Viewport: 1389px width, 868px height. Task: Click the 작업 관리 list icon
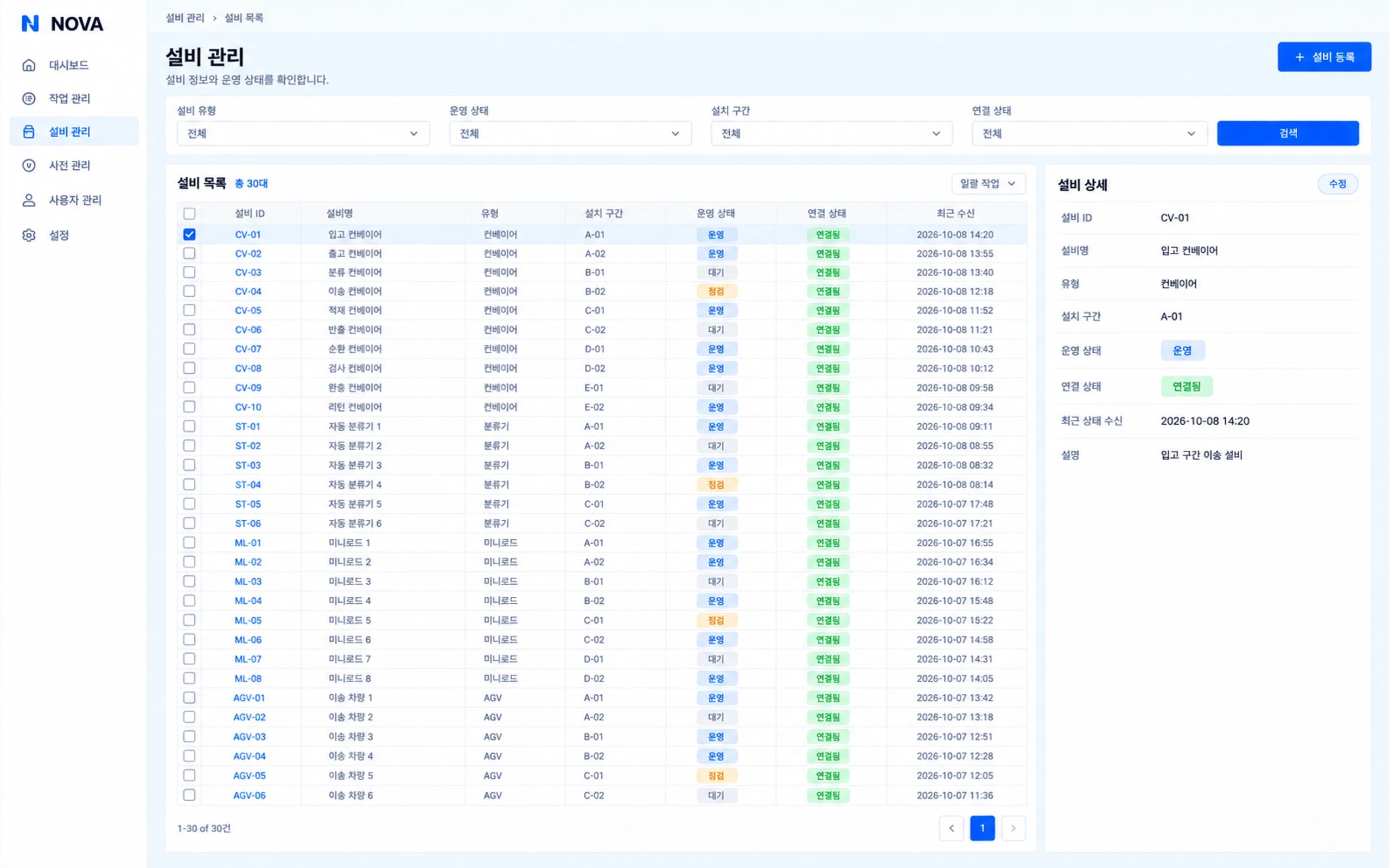[29, 98]
